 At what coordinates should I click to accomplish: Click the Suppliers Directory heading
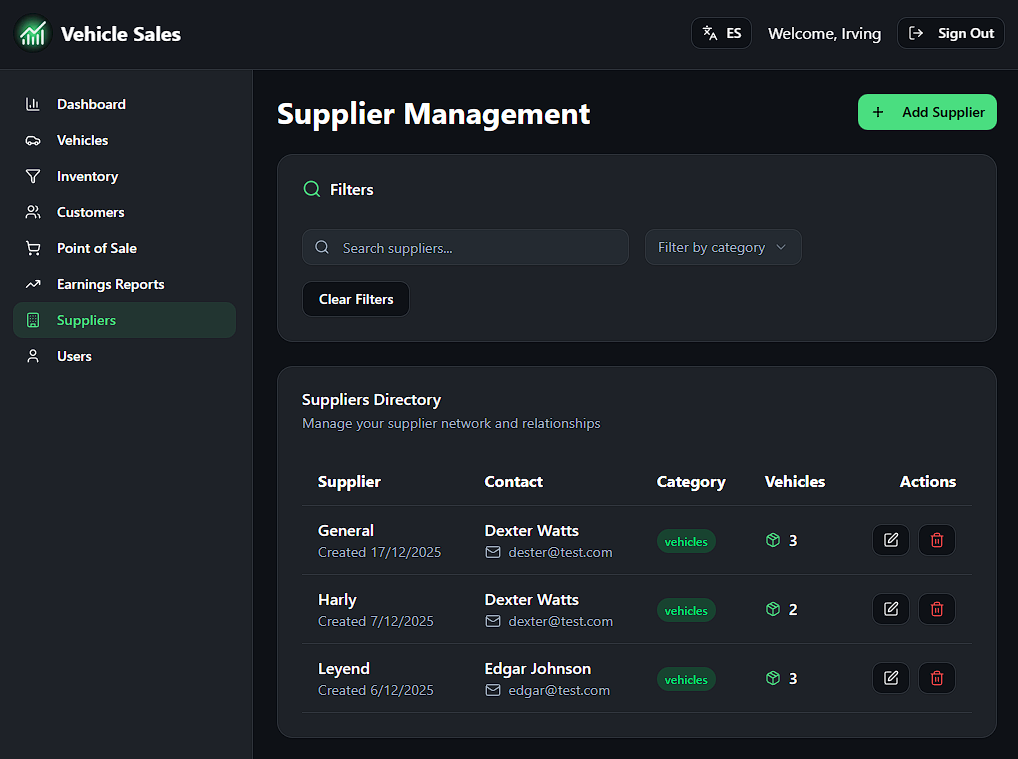(x=371, y=400)
